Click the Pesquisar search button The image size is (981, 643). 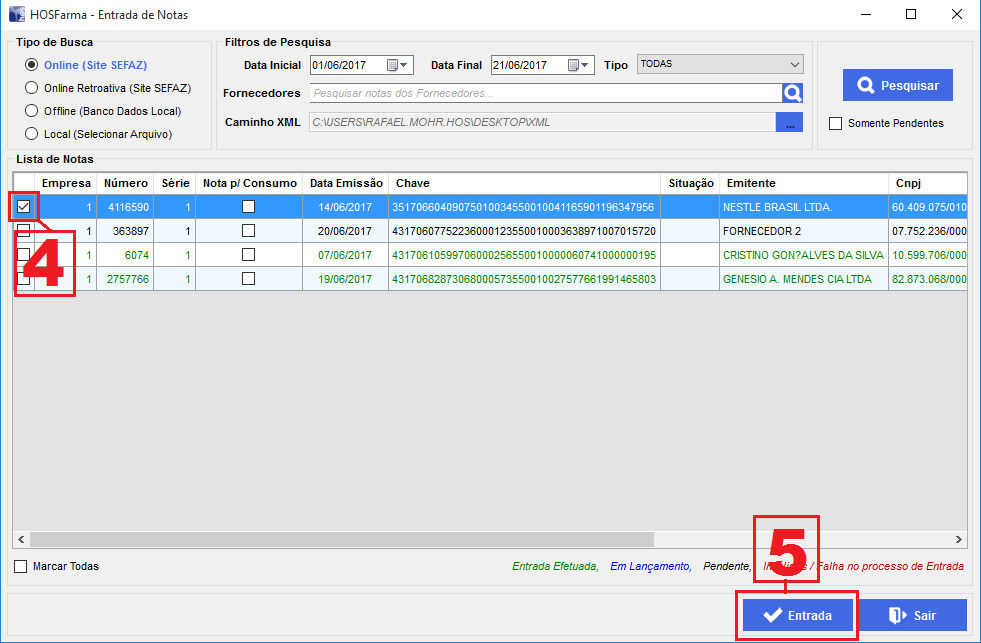897,85
